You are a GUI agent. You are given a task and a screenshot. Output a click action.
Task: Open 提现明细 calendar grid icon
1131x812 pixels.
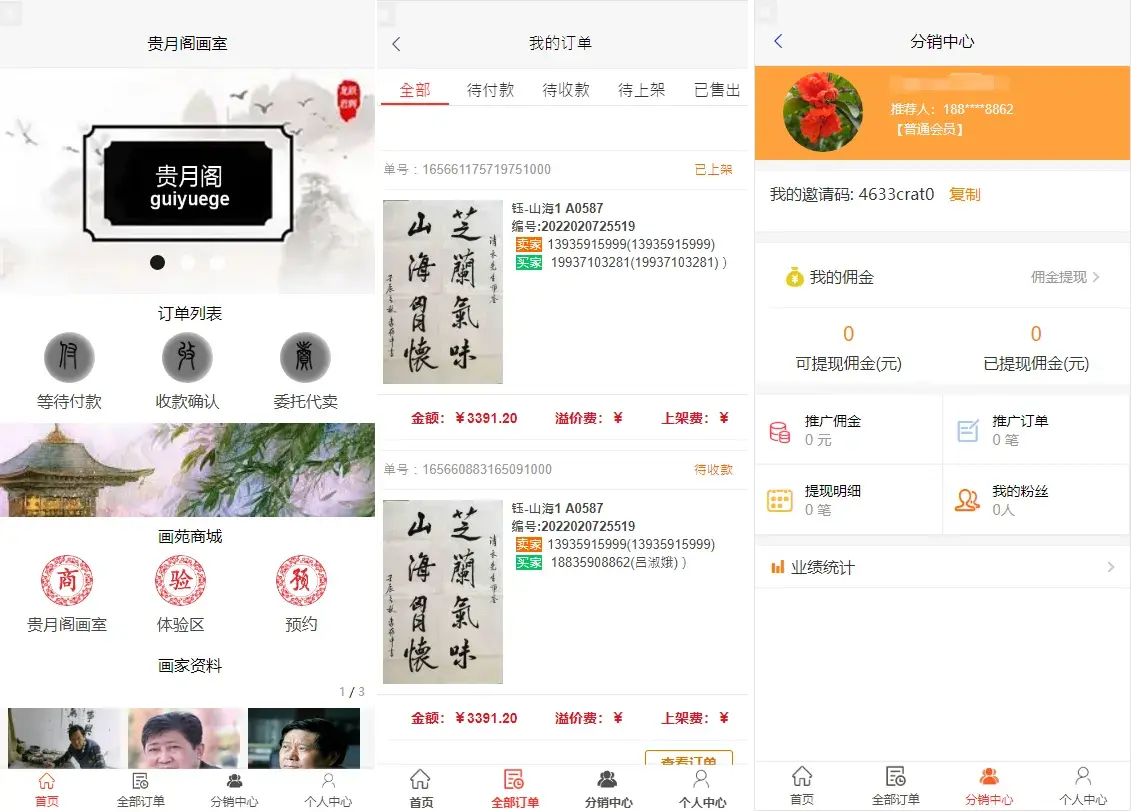tap(780, 500)
